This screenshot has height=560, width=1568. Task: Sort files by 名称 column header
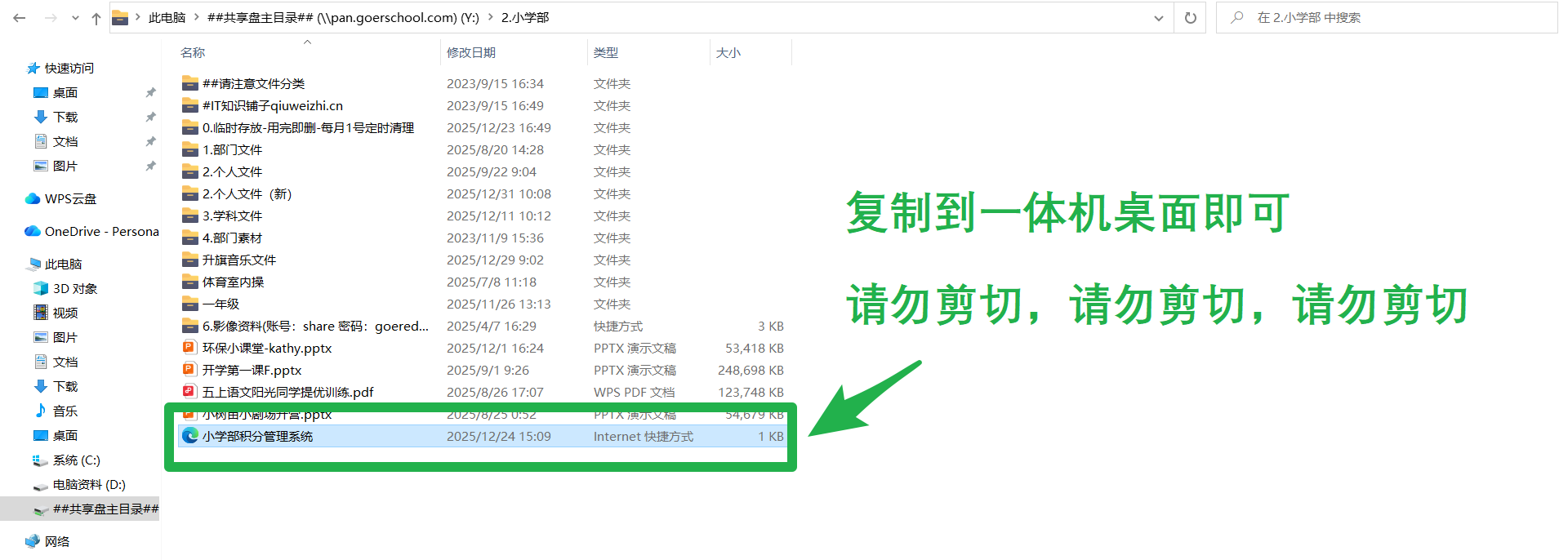[193, 52]
